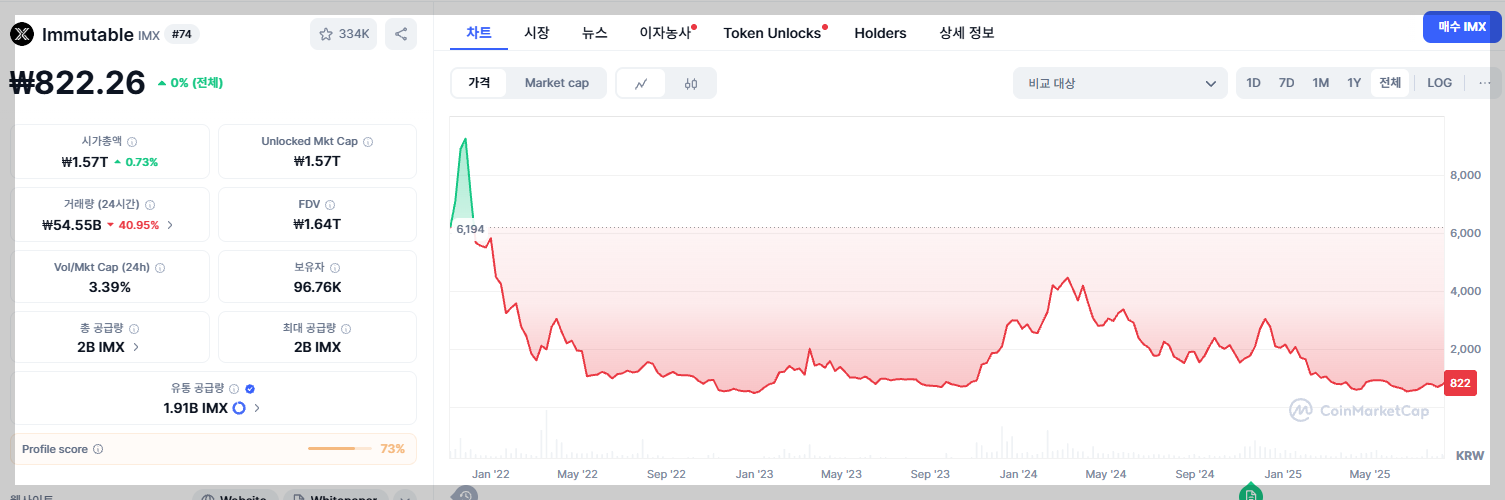Open the share icon button
The image size is (1505, 500).
pos(401,34)
